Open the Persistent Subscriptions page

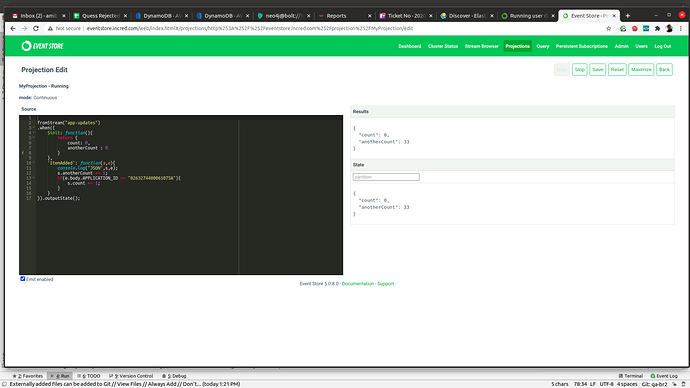click(x=581, y=46)
